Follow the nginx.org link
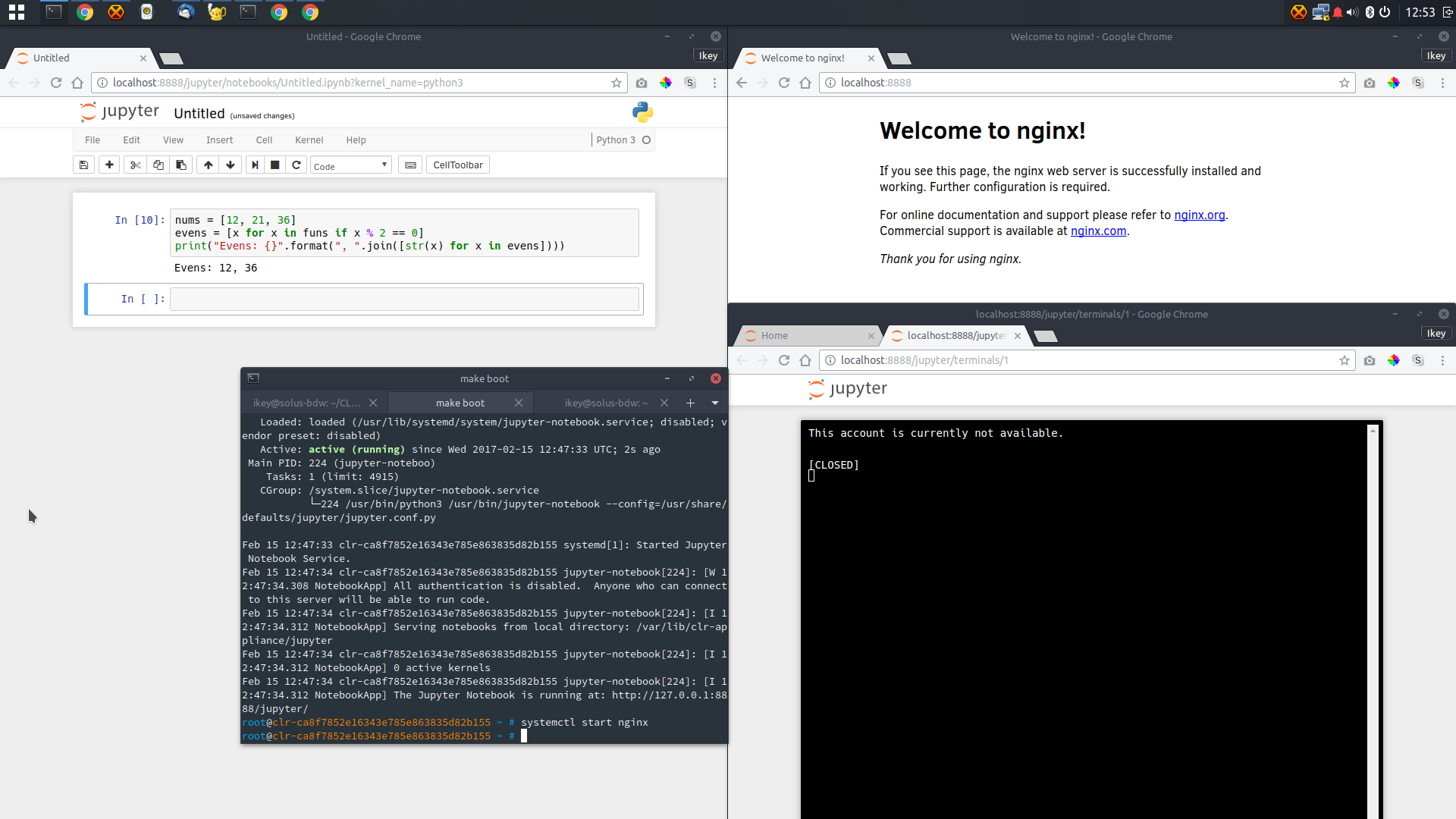The image size is (1456, 819). [1200, 215]
